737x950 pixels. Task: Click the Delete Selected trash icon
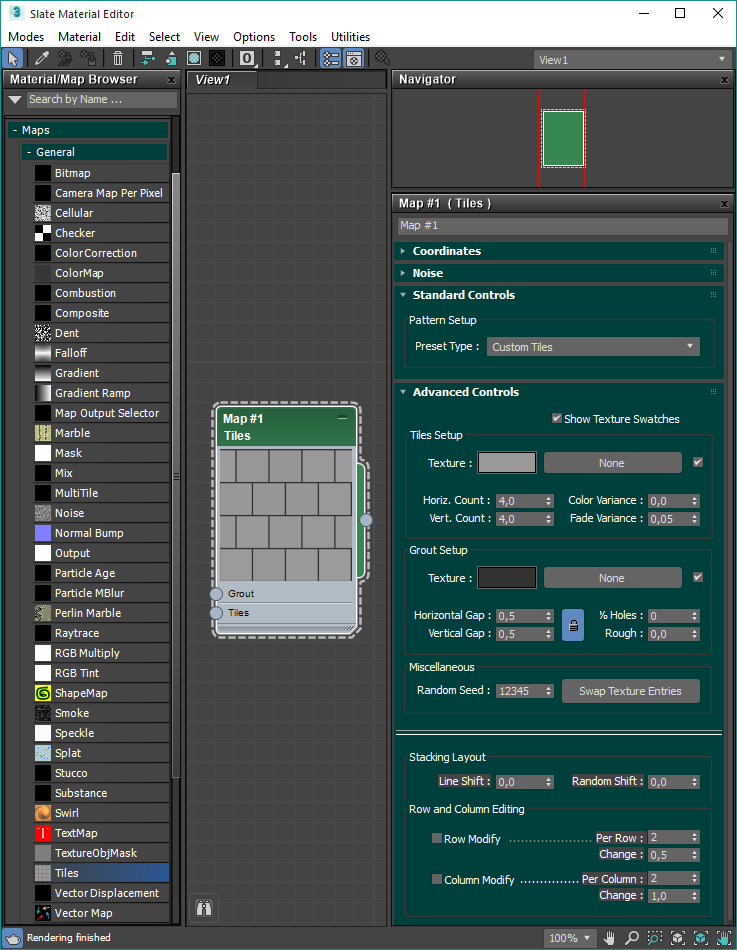pos(118,59)
